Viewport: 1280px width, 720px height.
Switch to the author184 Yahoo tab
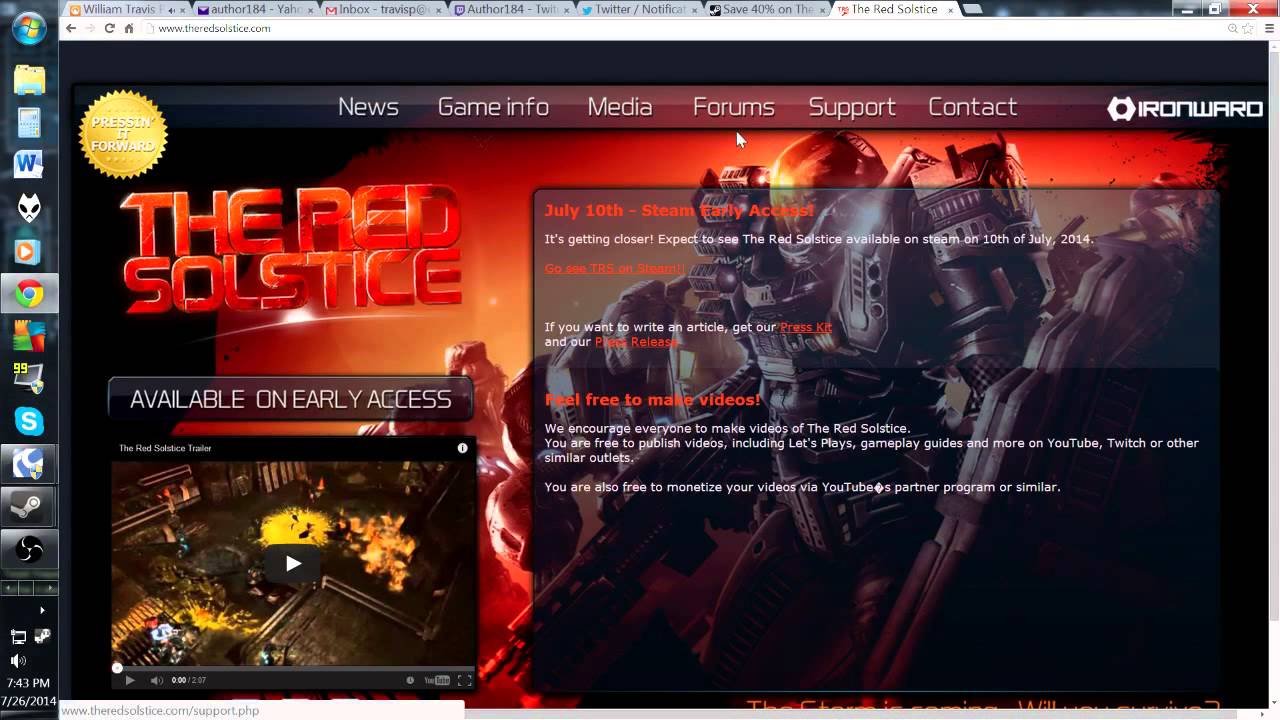point(253,10)
